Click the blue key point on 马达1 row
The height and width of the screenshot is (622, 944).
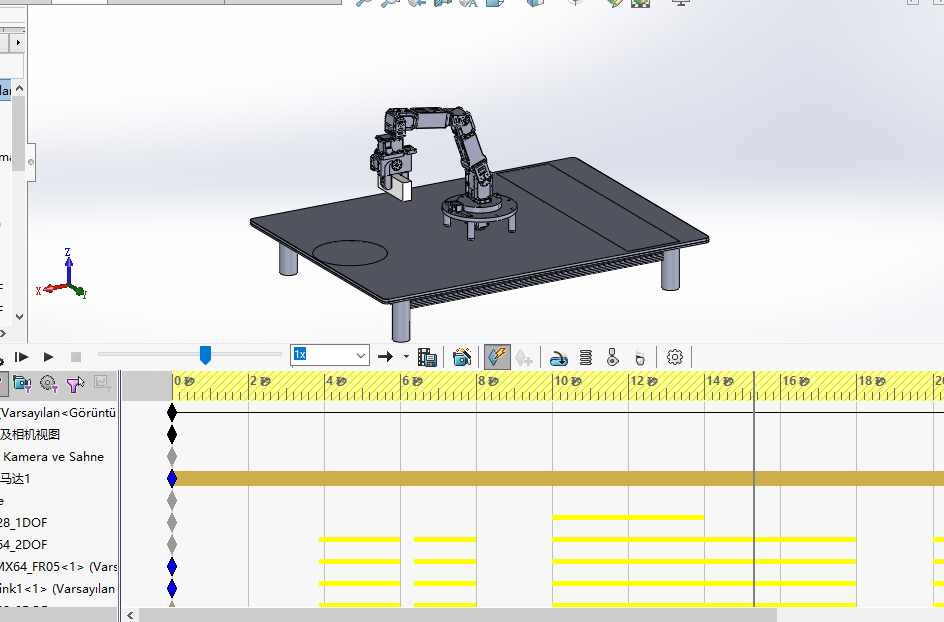(x=172, y=479)
